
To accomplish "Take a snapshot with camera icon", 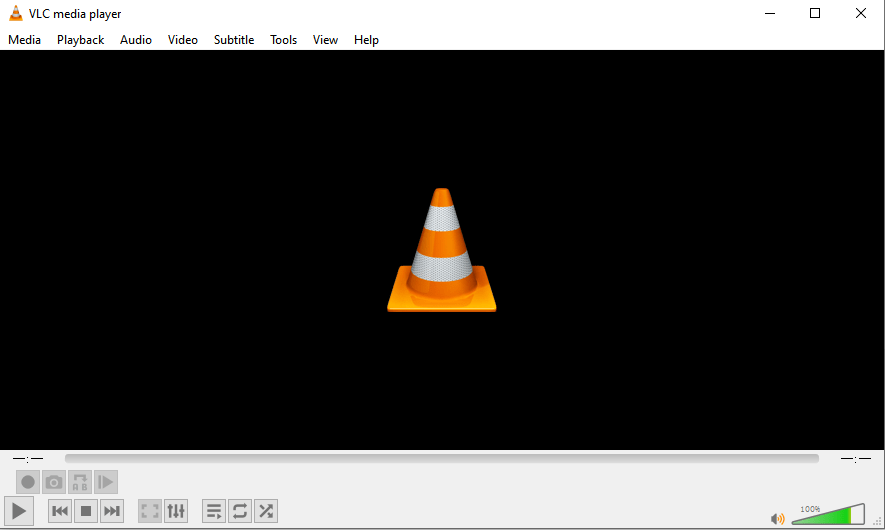I will point(54,482).
